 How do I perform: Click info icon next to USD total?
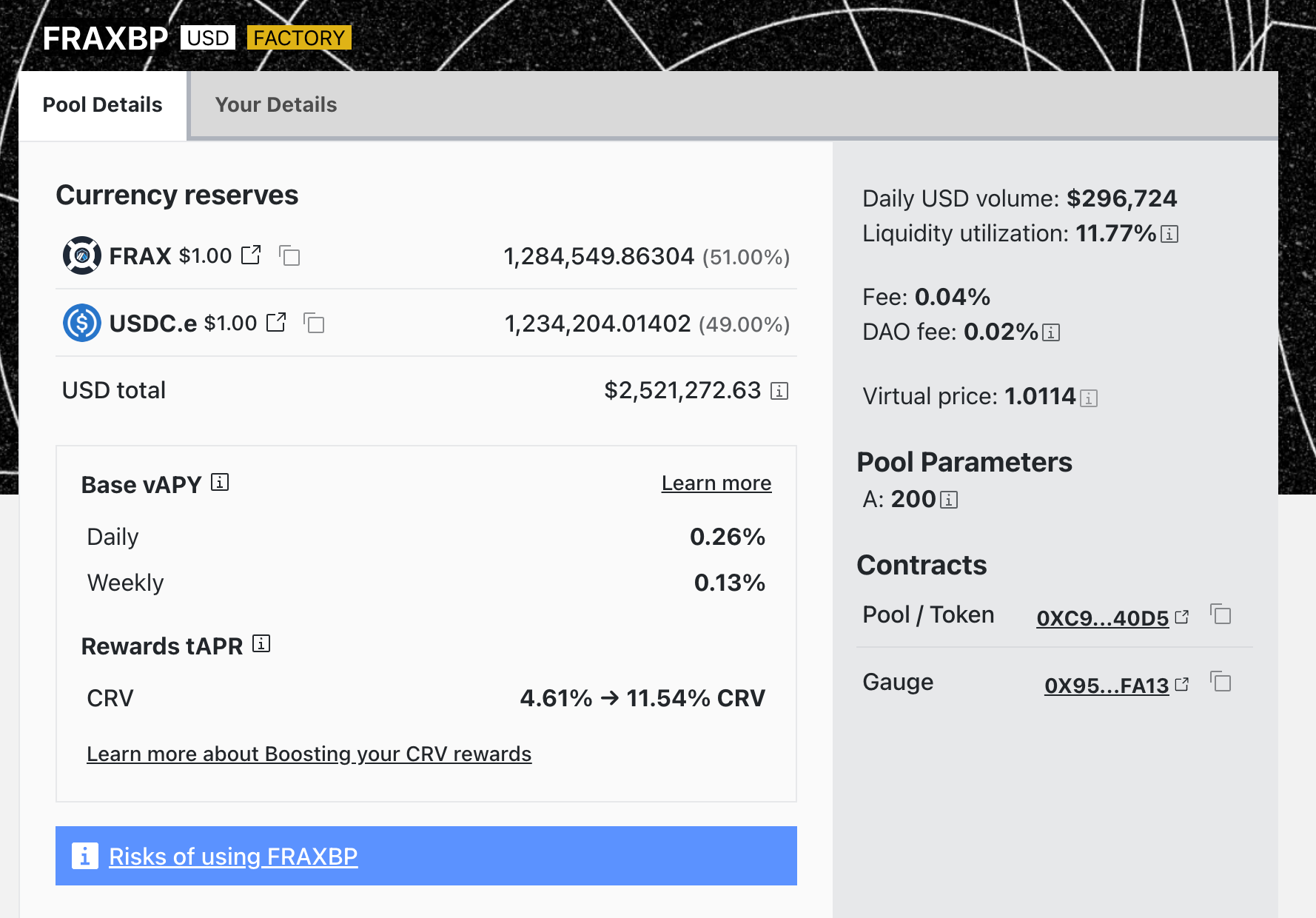779,391
